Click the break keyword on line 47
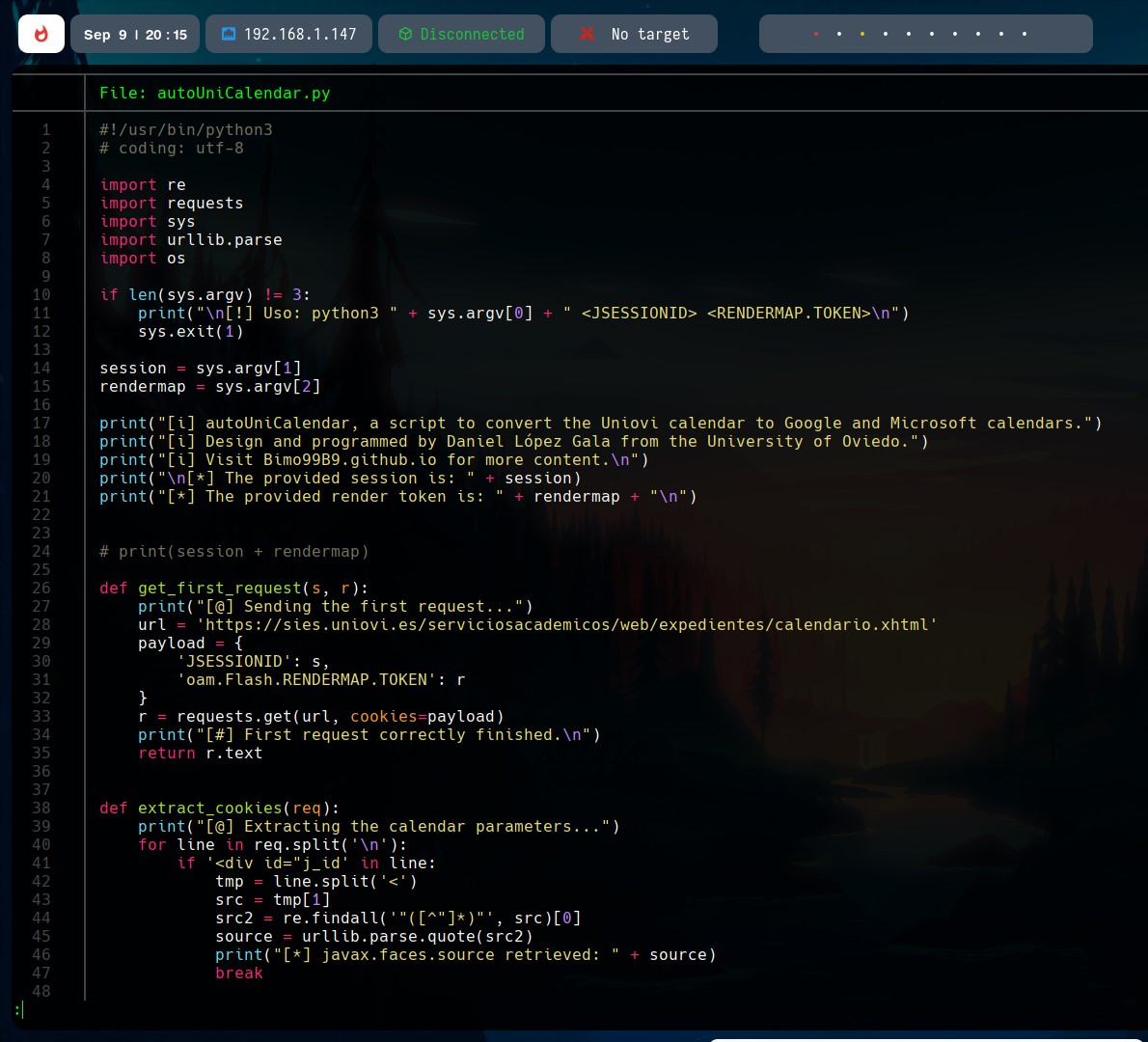1148x1042 pixels. click(x=238, y=973)
